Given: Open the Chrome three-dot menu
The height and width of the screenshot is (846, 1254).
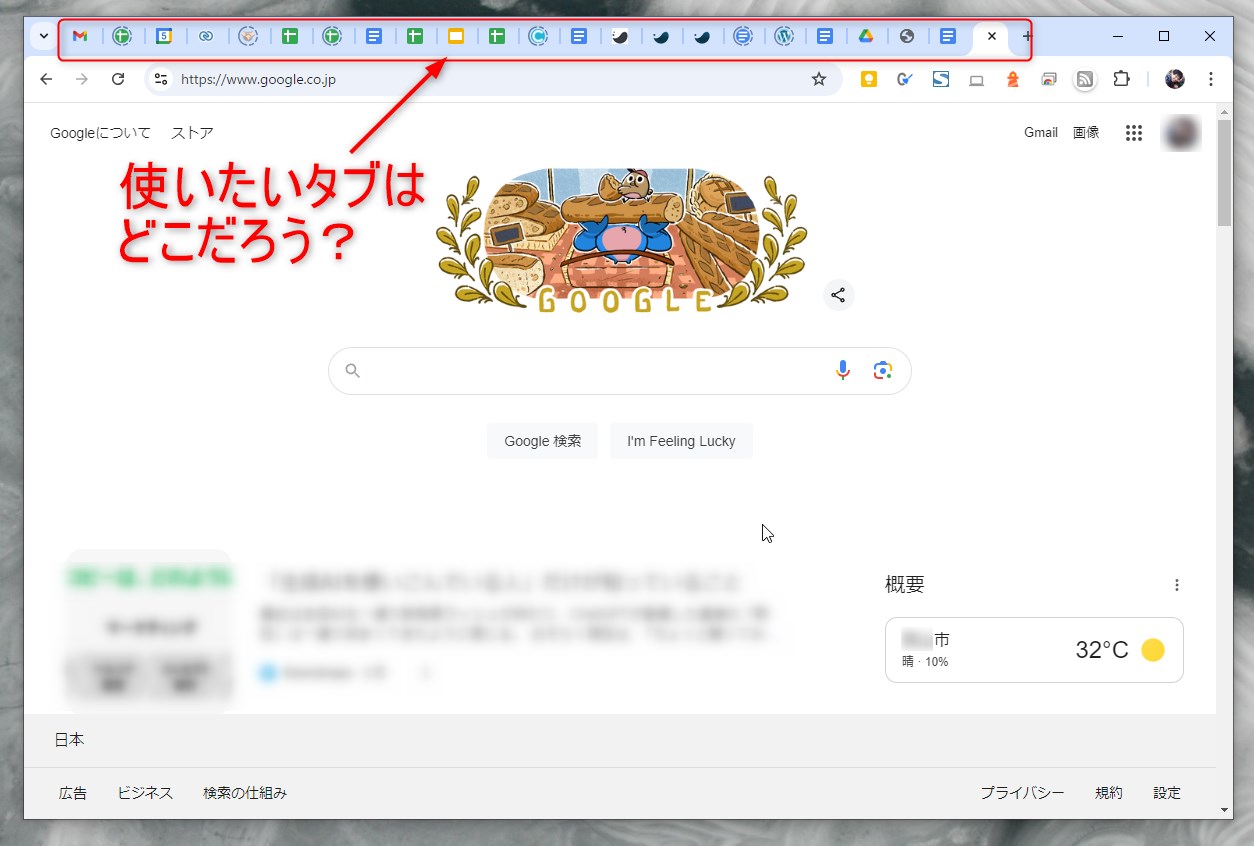Looking at the screenshot, I should click(1211, 79).
